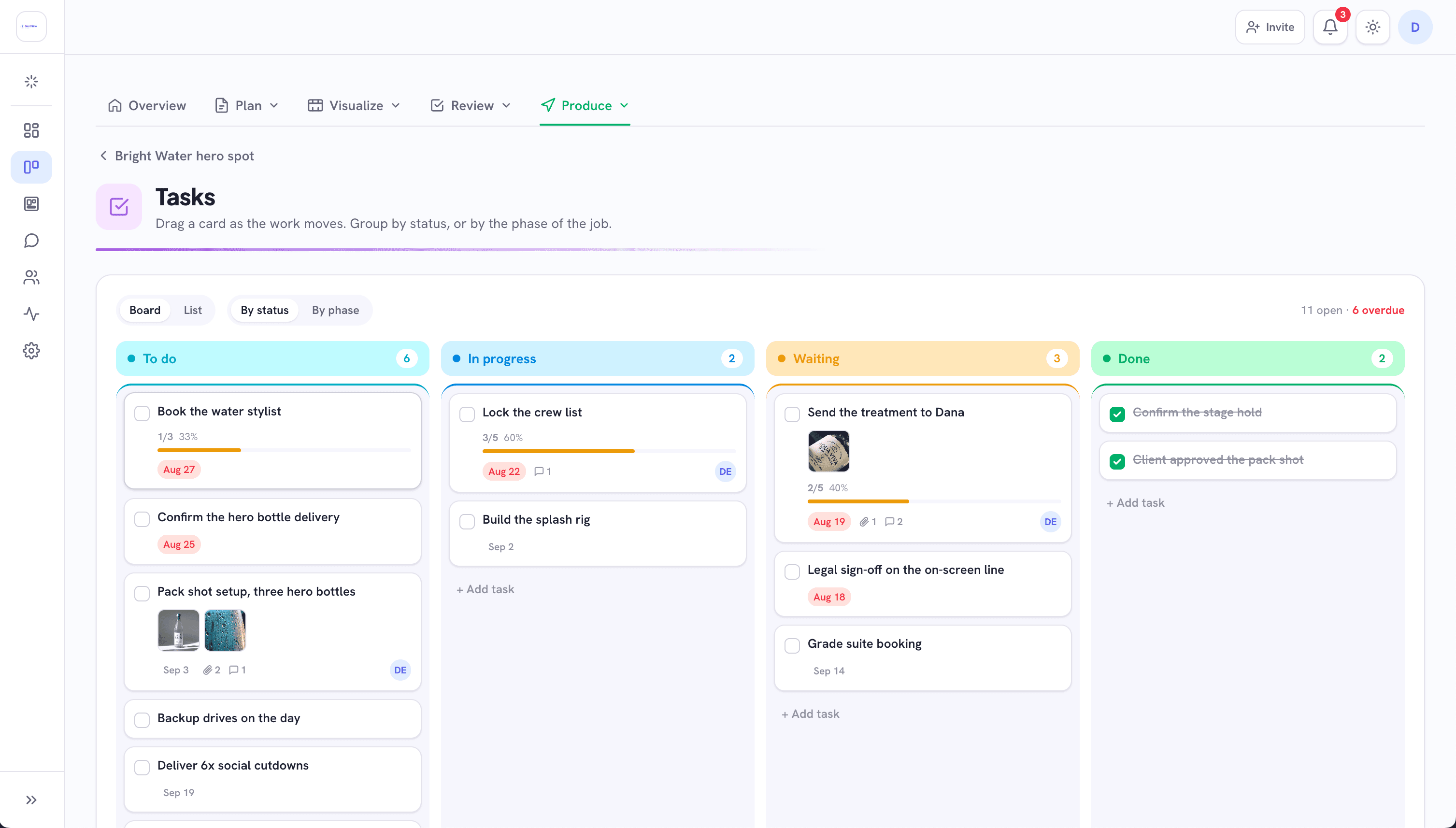Open the team members icon in the sidebar
Screen dimensions: 1456x828
click(x=31, y=277)
